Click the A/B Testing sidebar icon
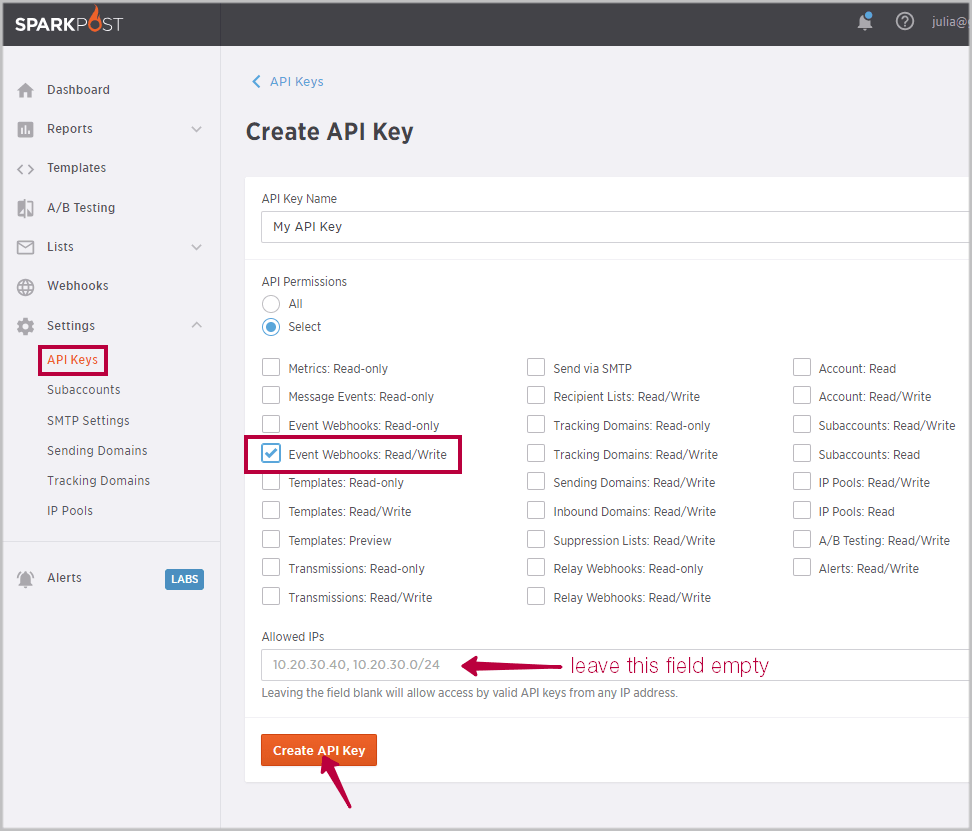 point(26,208)
